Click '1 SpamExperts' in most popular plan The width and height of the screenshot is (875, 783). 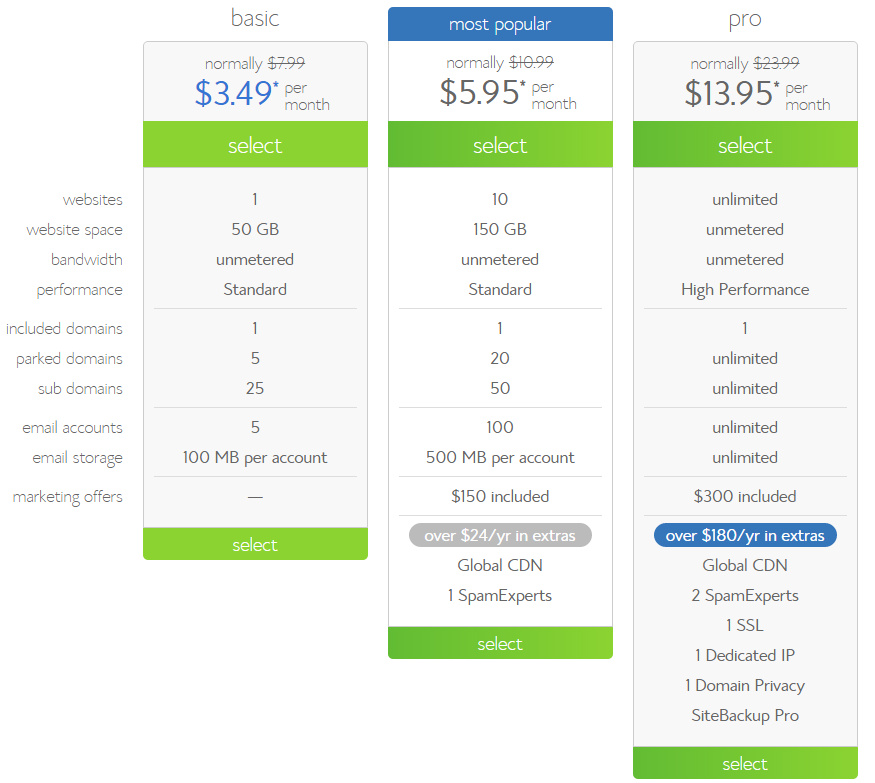click(500, 595)
